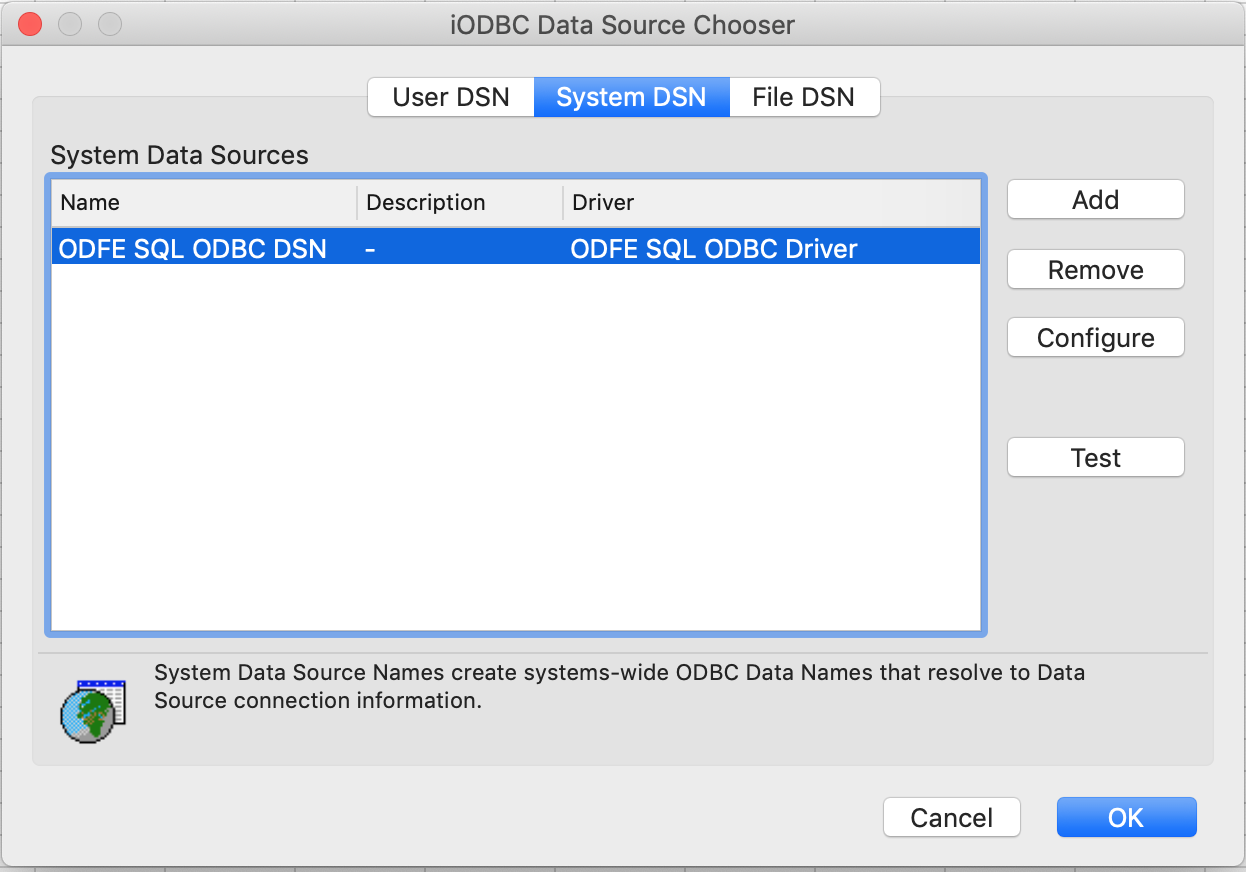Open the File DSN tab
Screen dimensions: 1246x872
804,97
